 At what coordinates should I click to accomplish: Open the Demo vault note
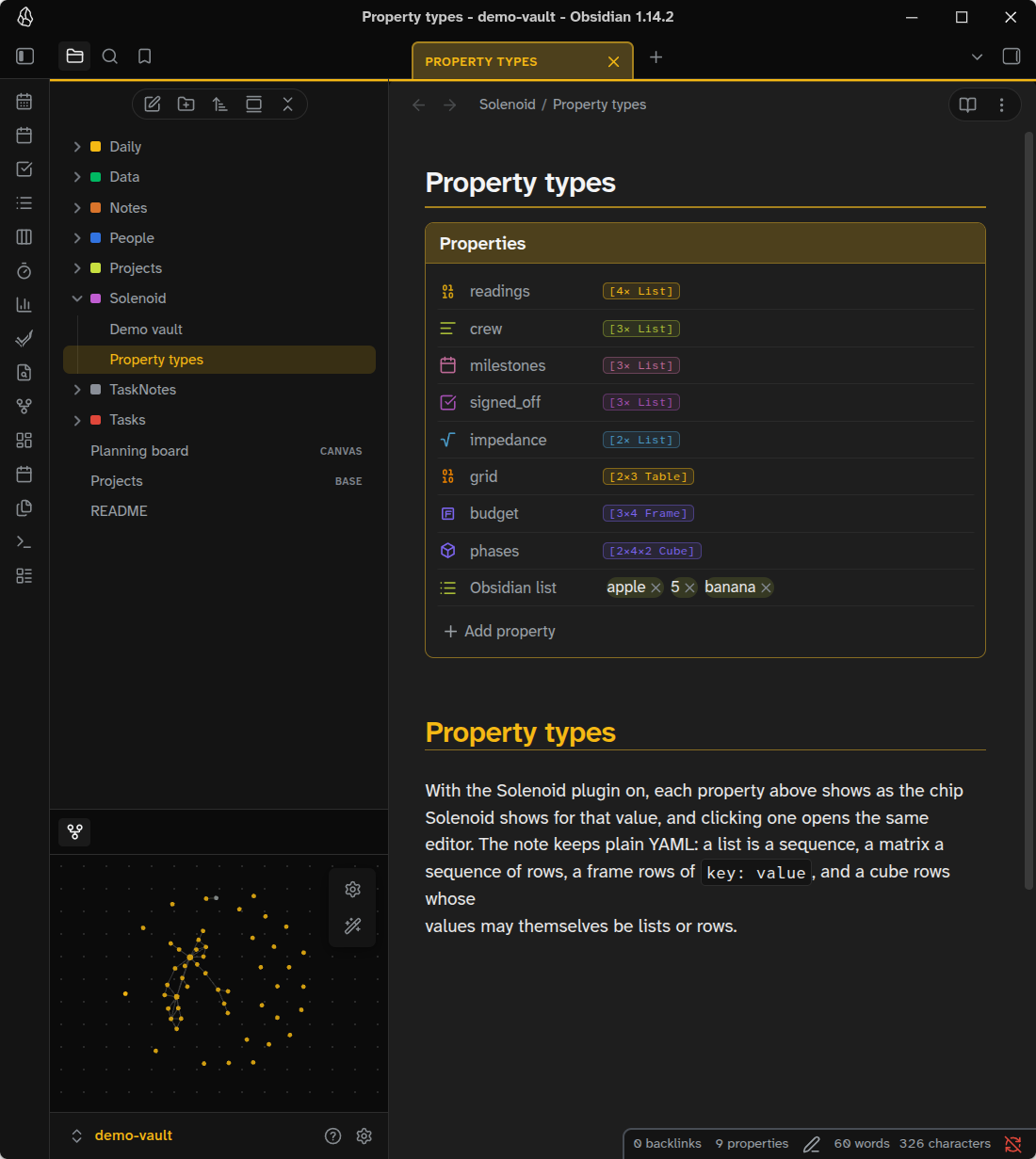[x=146, y=330]
